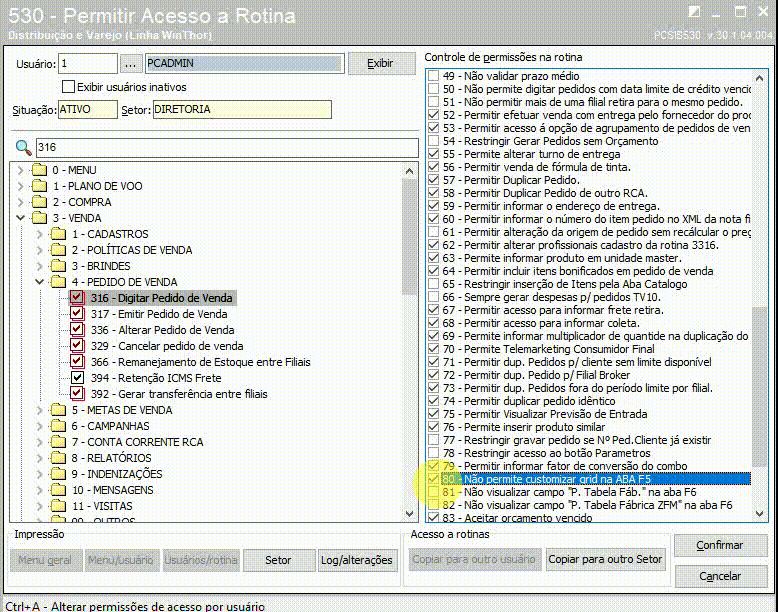The width and height of the screenshot is (778, 612).
Task: Uncheck permission 57 Permitir Duplicar Pedido
Action: 434,180
